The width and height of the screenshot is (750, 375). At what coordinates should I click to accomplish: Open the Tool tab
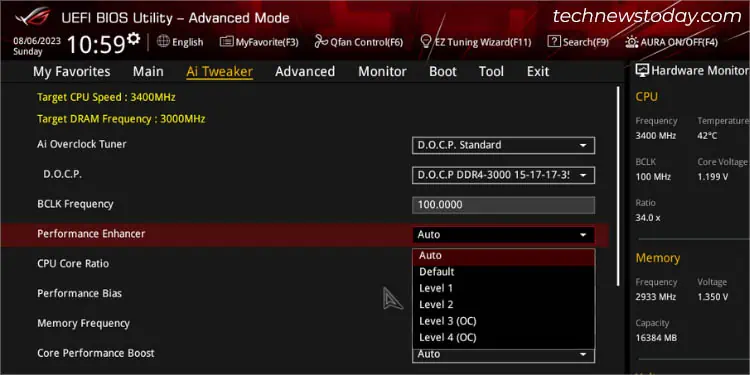click(x=491, y=72)
